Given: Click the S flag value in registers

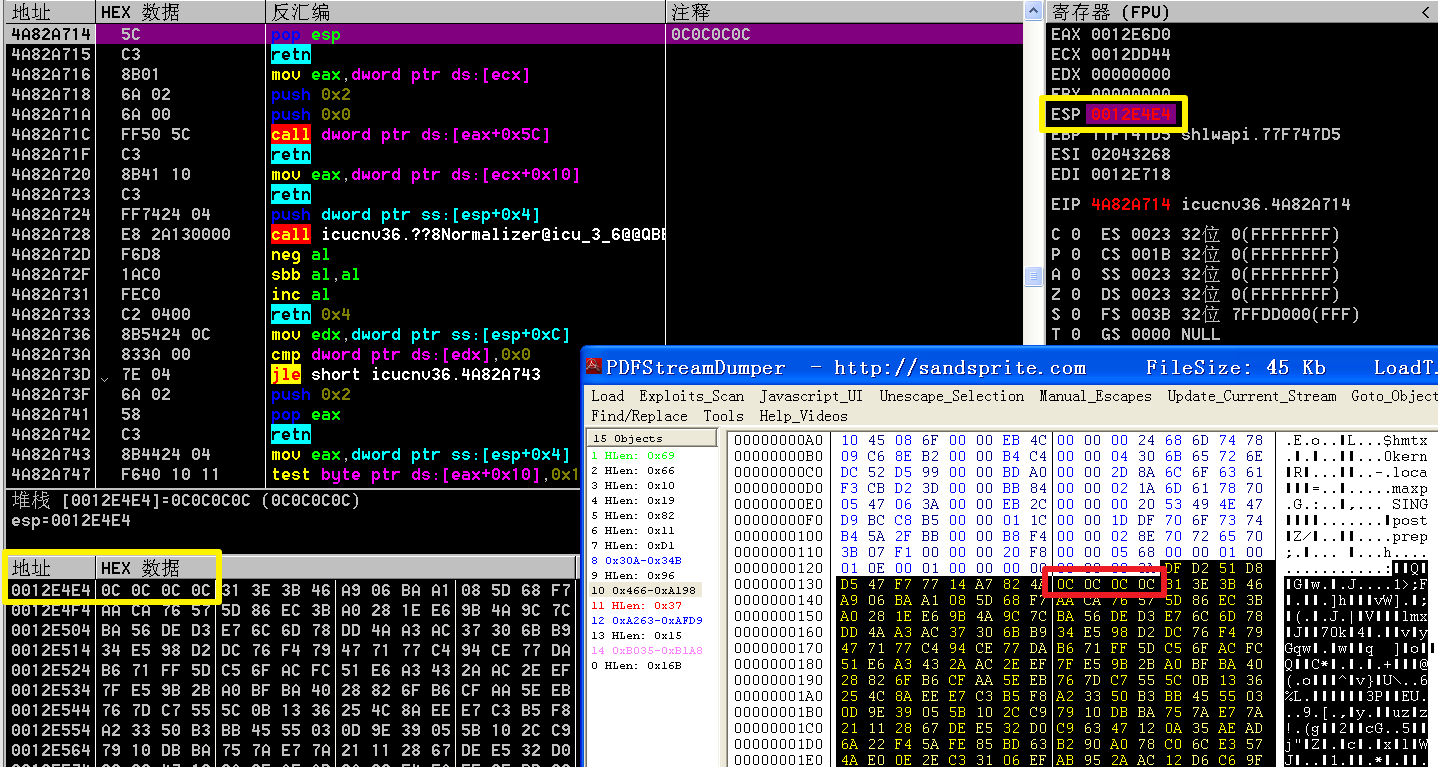Looking at the screenshot, I should [1075, 314].
